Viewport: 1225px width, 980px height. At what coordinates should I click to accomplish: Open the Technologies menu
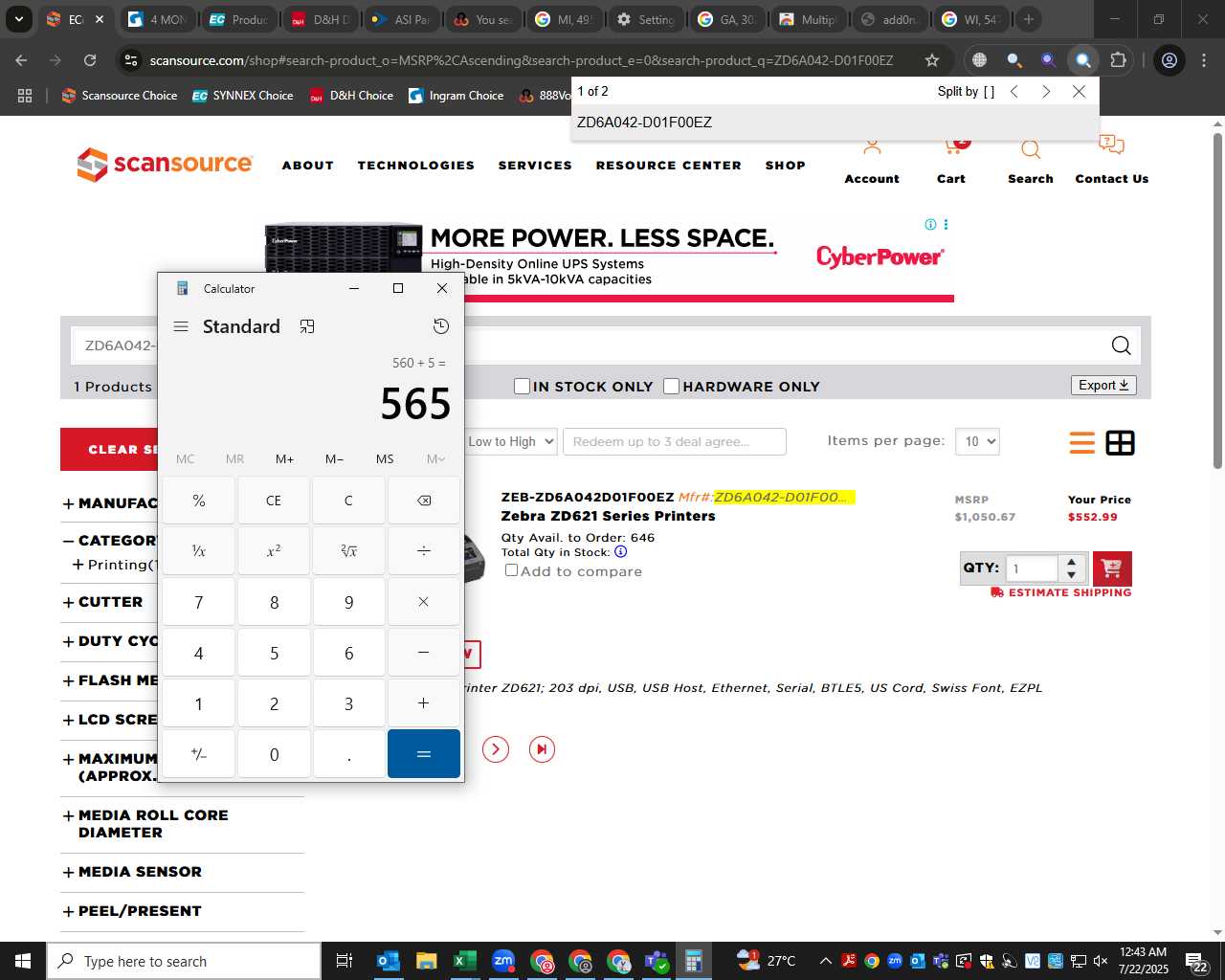click(416, 166)
